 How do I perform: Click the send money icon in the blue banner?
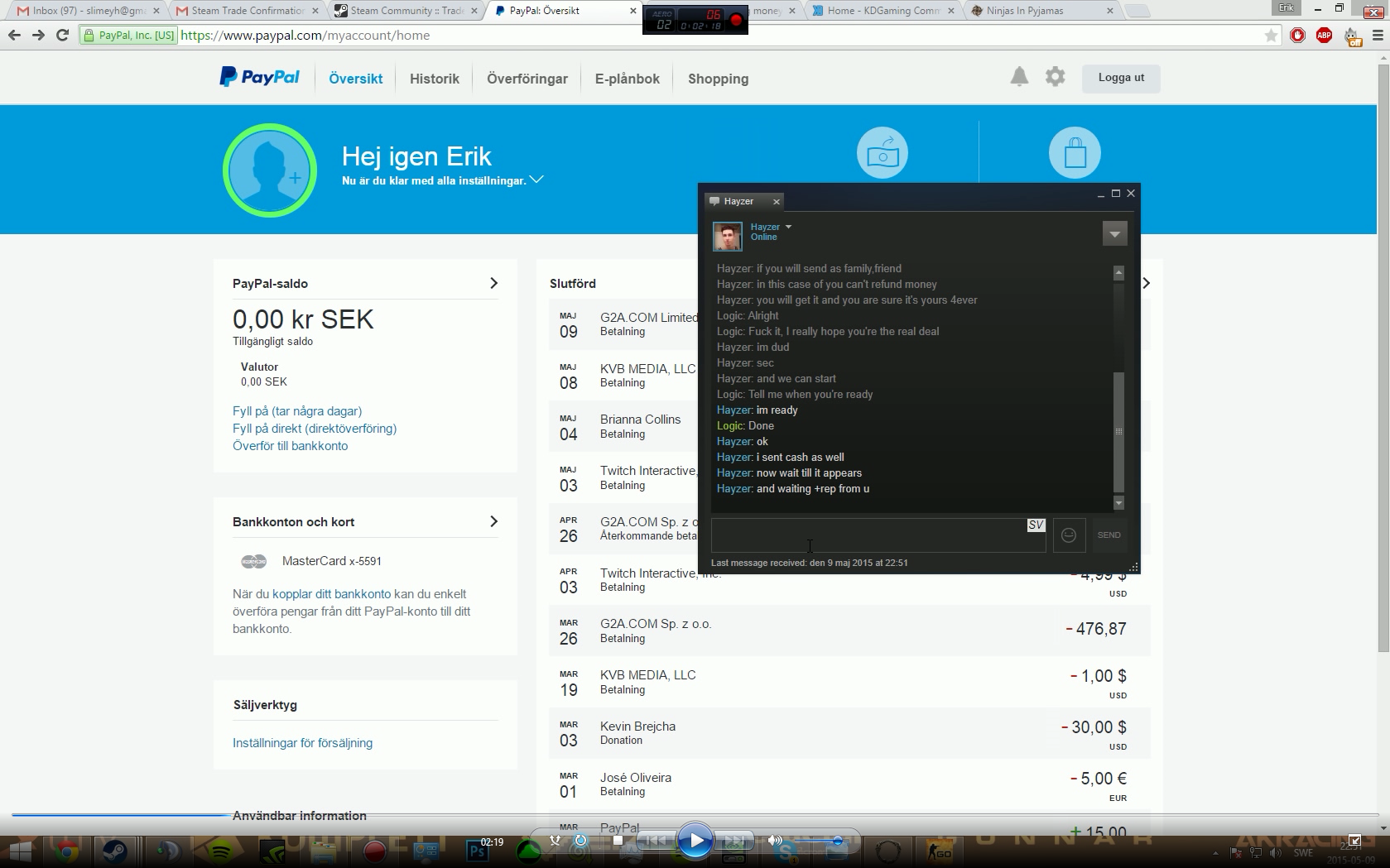[882, 153]
